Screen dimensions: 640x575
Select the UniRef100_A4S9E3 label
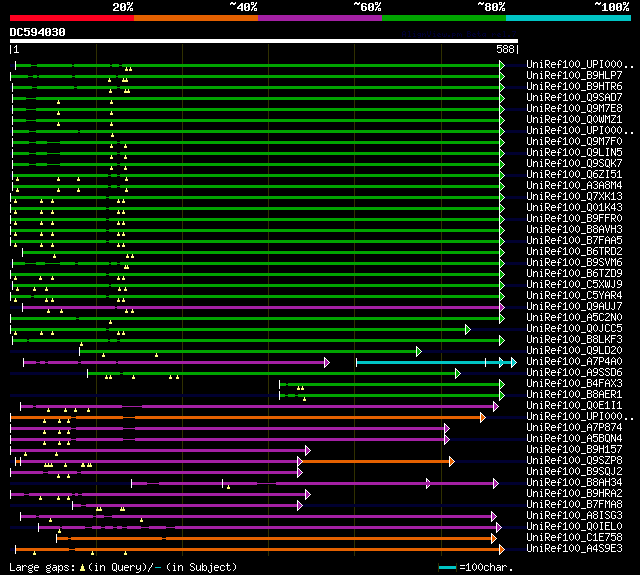pyautogui.click(x=574, y=549)
